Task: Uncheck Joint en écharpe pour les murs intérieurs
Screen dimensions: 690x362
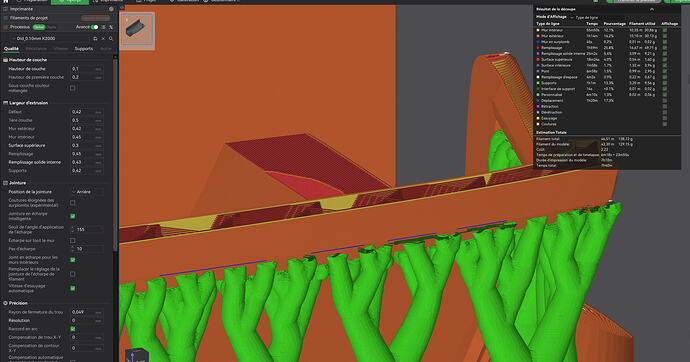Action: tap(73, 260)
